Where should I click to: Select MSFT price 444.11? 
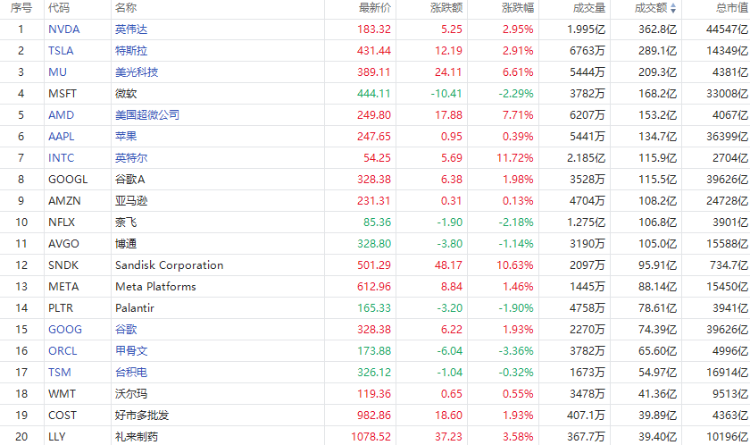pyautogui.click(x=374, y=93)
